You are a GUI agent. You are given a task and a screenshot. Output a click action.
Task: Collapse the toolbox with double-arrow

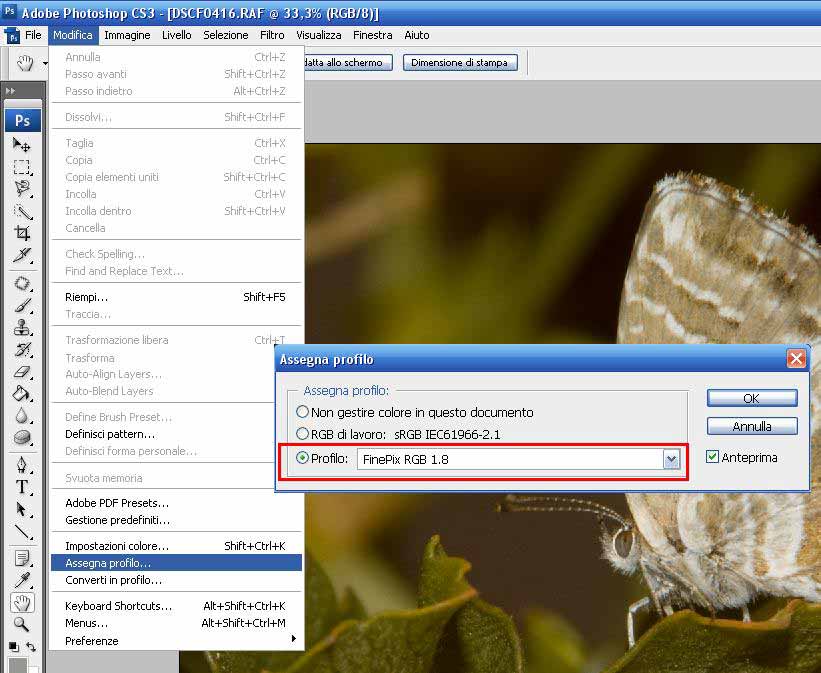pyautogui.click(x=10, y=91)
